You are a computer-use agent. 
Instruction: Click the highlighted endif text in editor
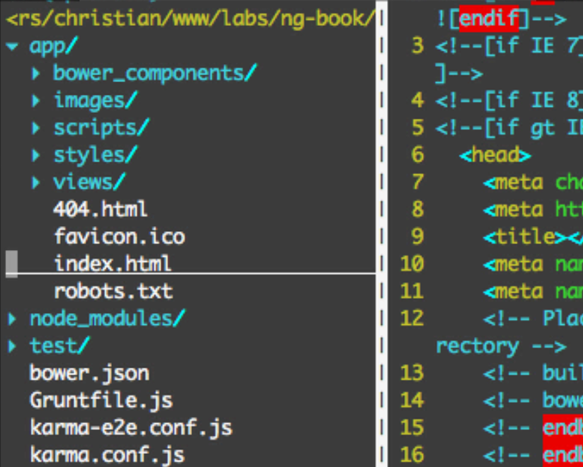pyautogui.click(x=489, y=19)
